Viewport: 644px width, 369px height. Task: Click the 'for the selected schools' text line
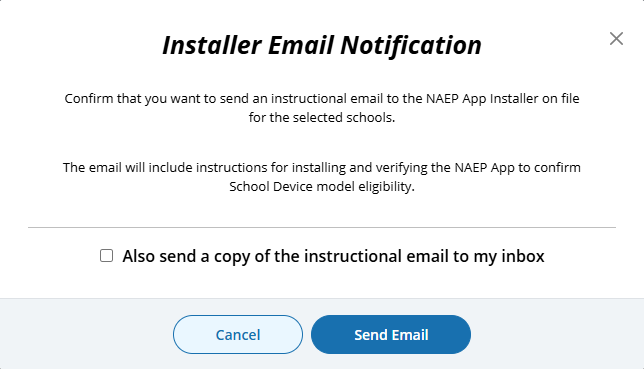coord(322,118)
